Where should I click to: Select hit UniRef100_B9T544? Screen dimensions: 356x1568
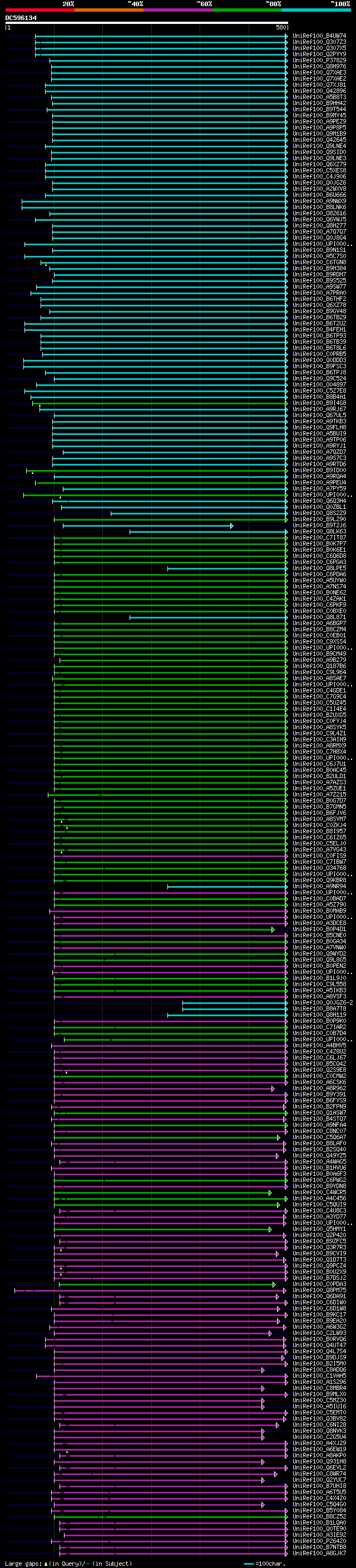pyautogui.click(x=319, y=109)
